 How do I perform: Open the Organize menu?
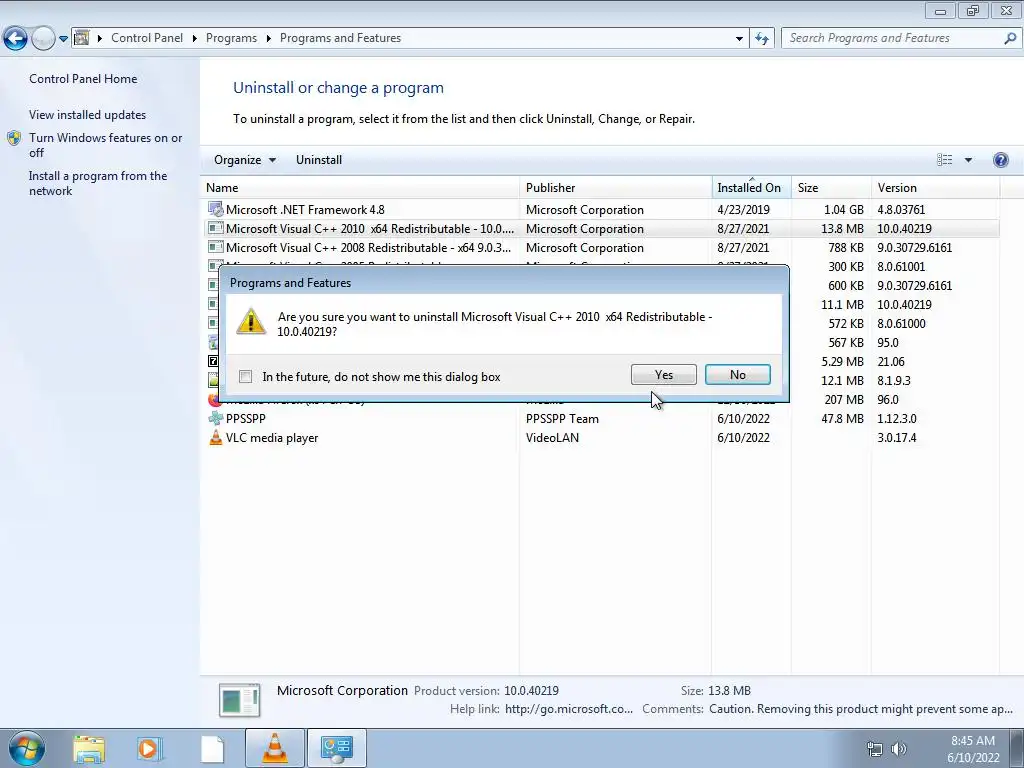pos(245,160)
